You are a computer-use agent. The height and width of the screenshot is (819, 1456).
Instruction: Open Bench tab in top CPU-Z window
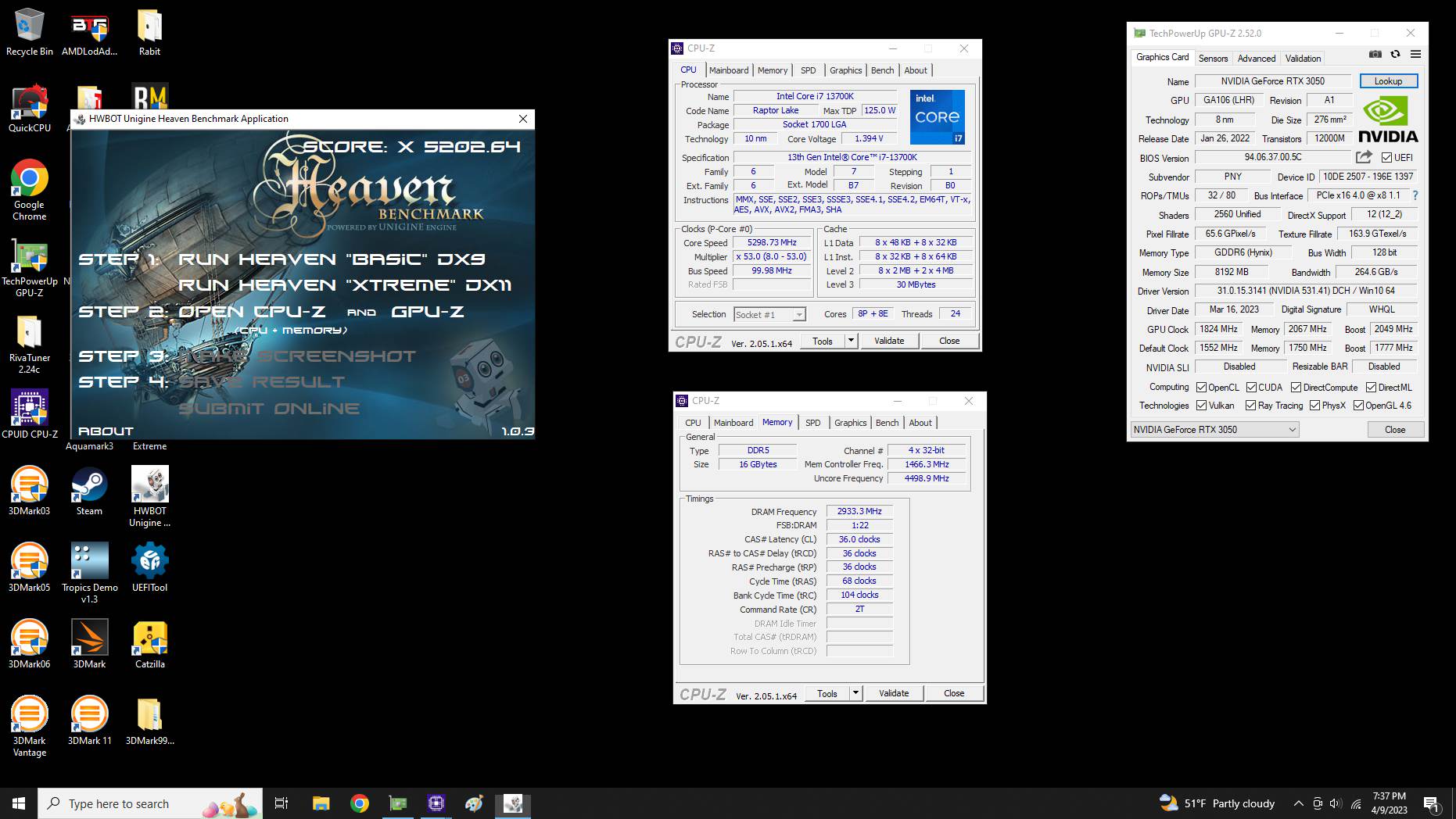(882, 70)
